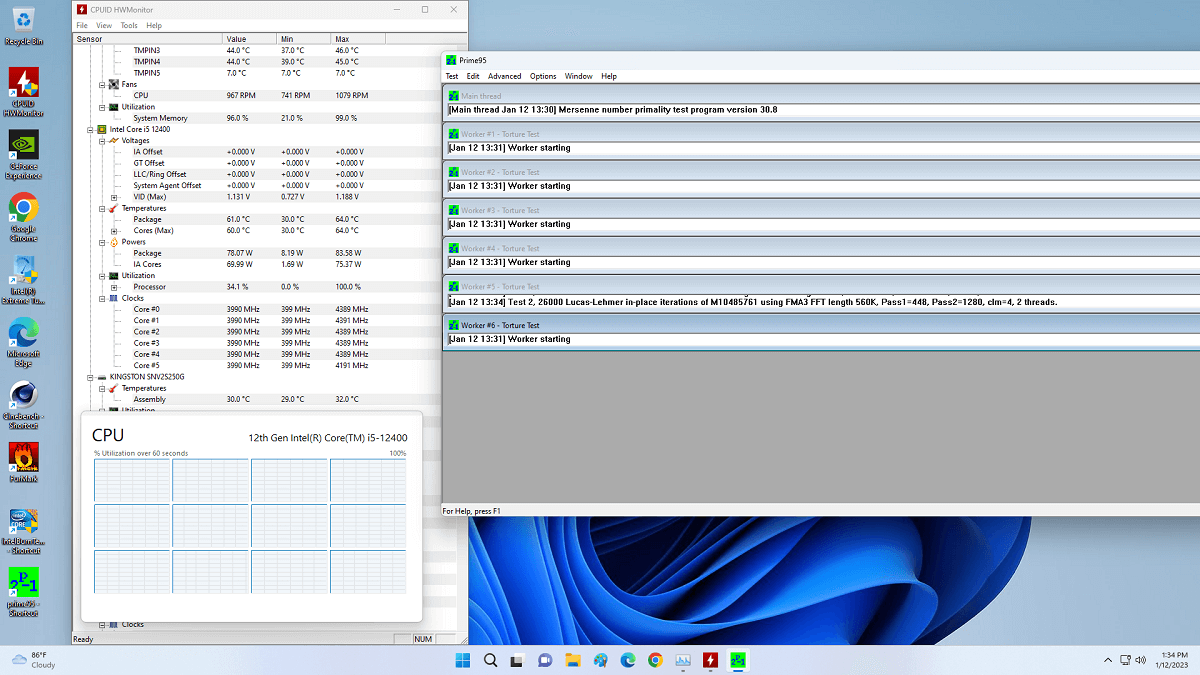Select the Cinebench desktop shortcut

[x=24, y=403]
